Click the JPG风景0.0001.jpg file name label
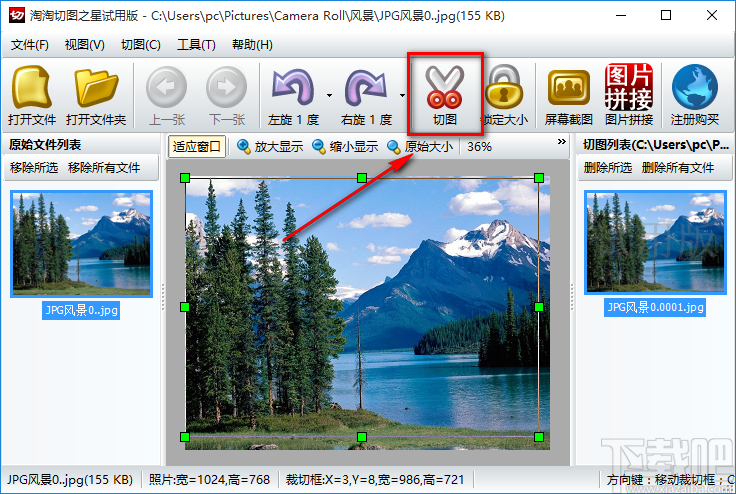 click(x=655, y=308)
